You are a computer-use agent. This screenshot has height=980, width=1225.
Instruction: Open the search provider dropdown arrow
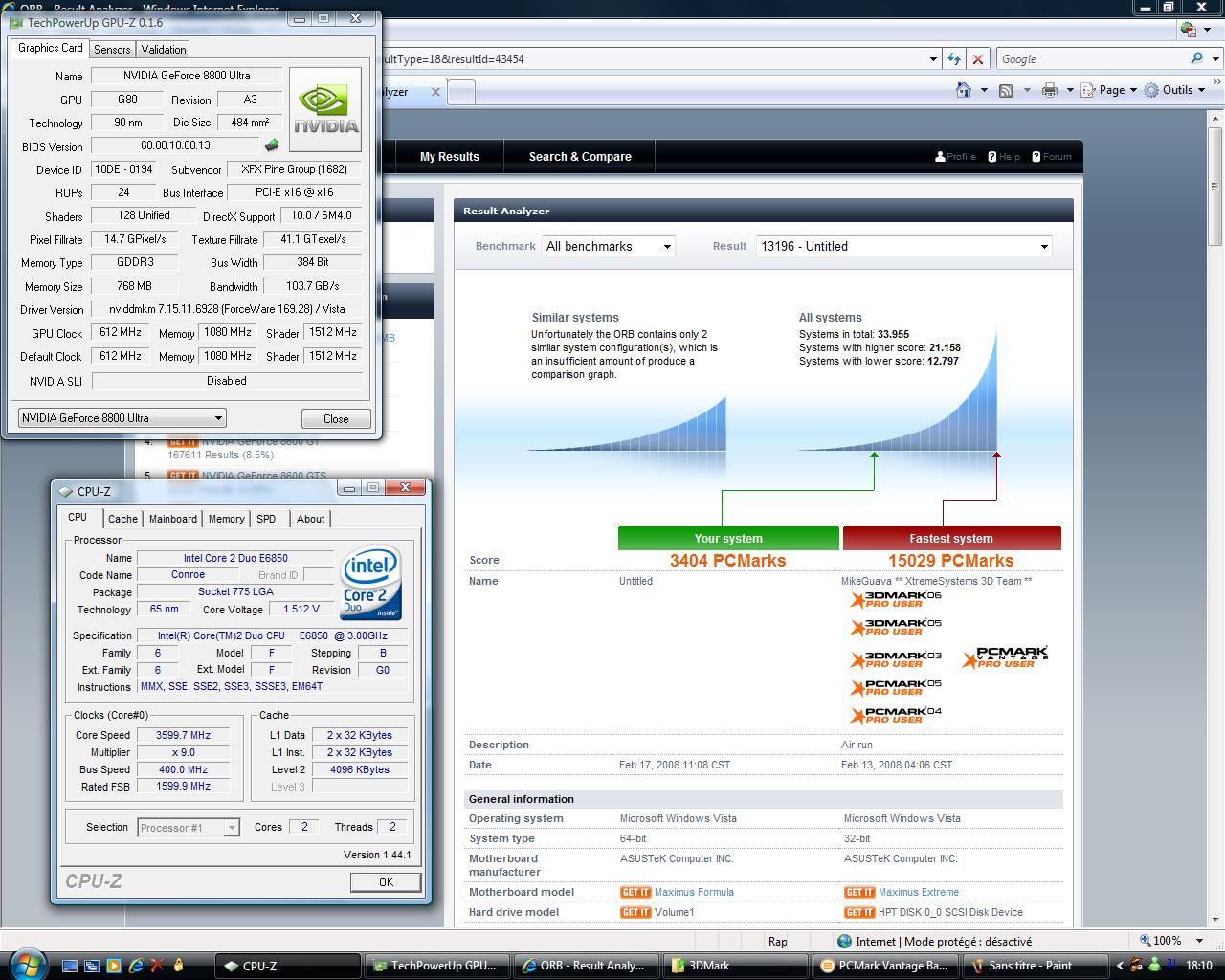1214,58
